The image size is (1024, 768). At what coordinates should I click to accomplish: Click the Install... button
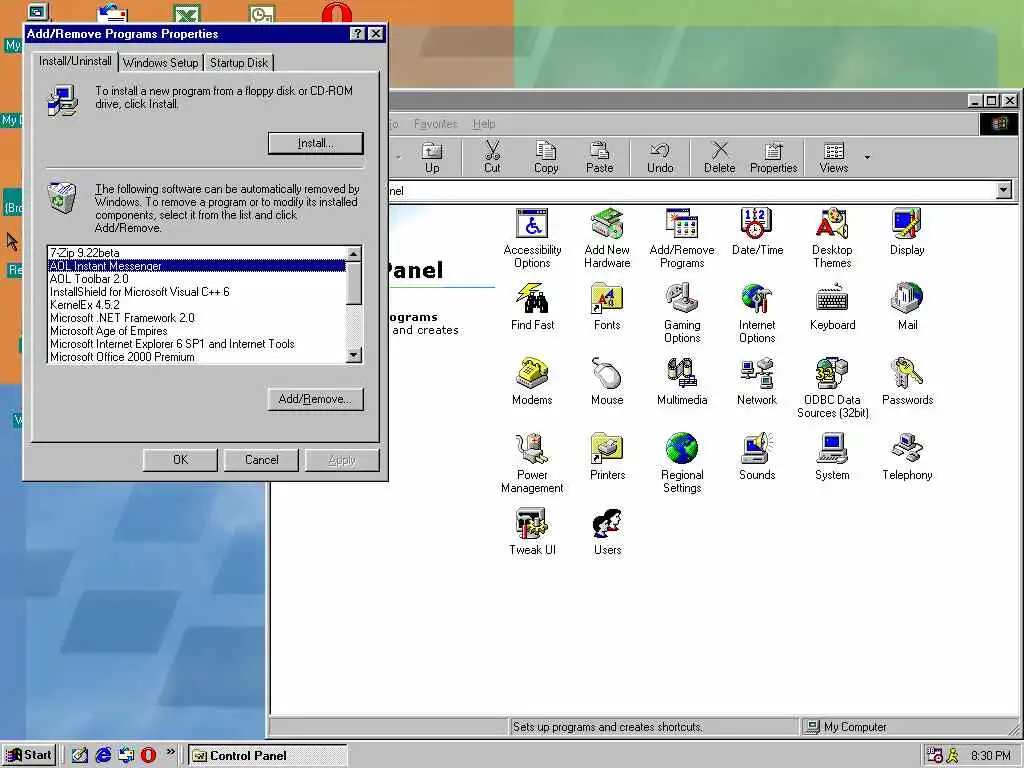(x=315, y=143)
